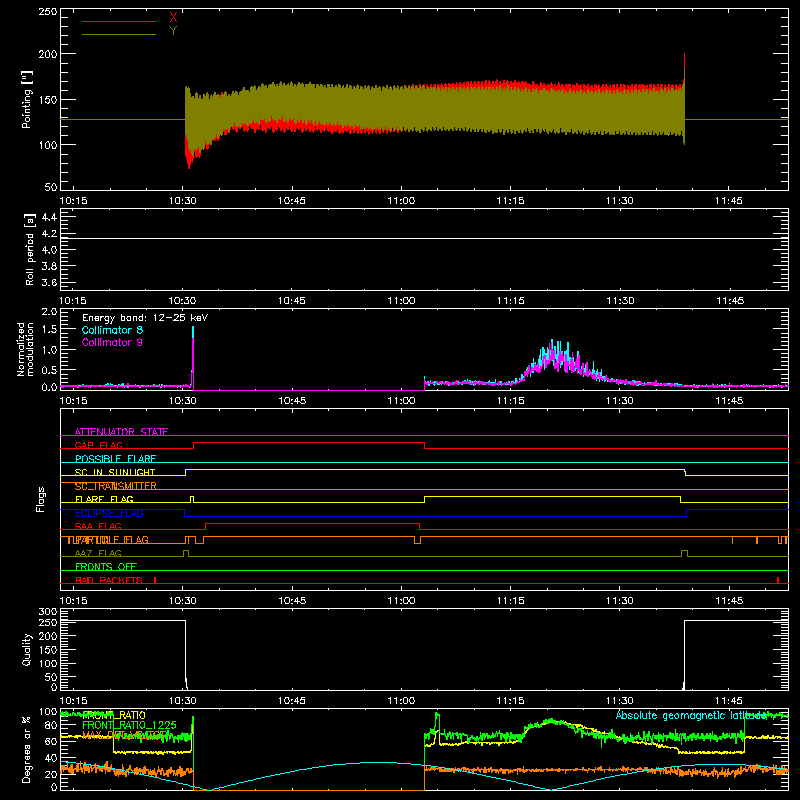
Task: Click the FRONT_RATIO_1225 legend entry
Action: coord(129,725)
